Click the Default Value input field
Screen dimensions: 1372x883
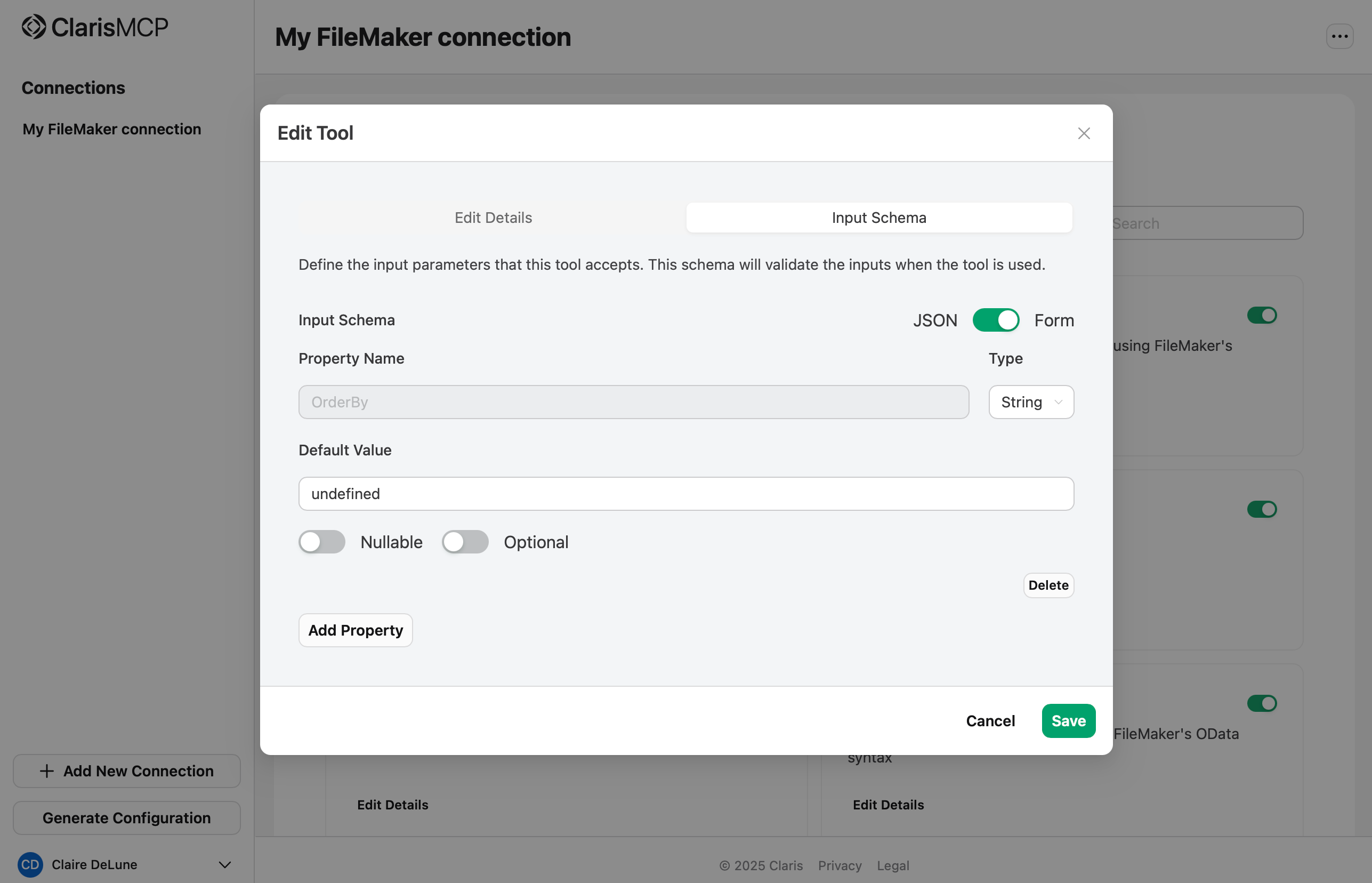[x=686, y=494]
